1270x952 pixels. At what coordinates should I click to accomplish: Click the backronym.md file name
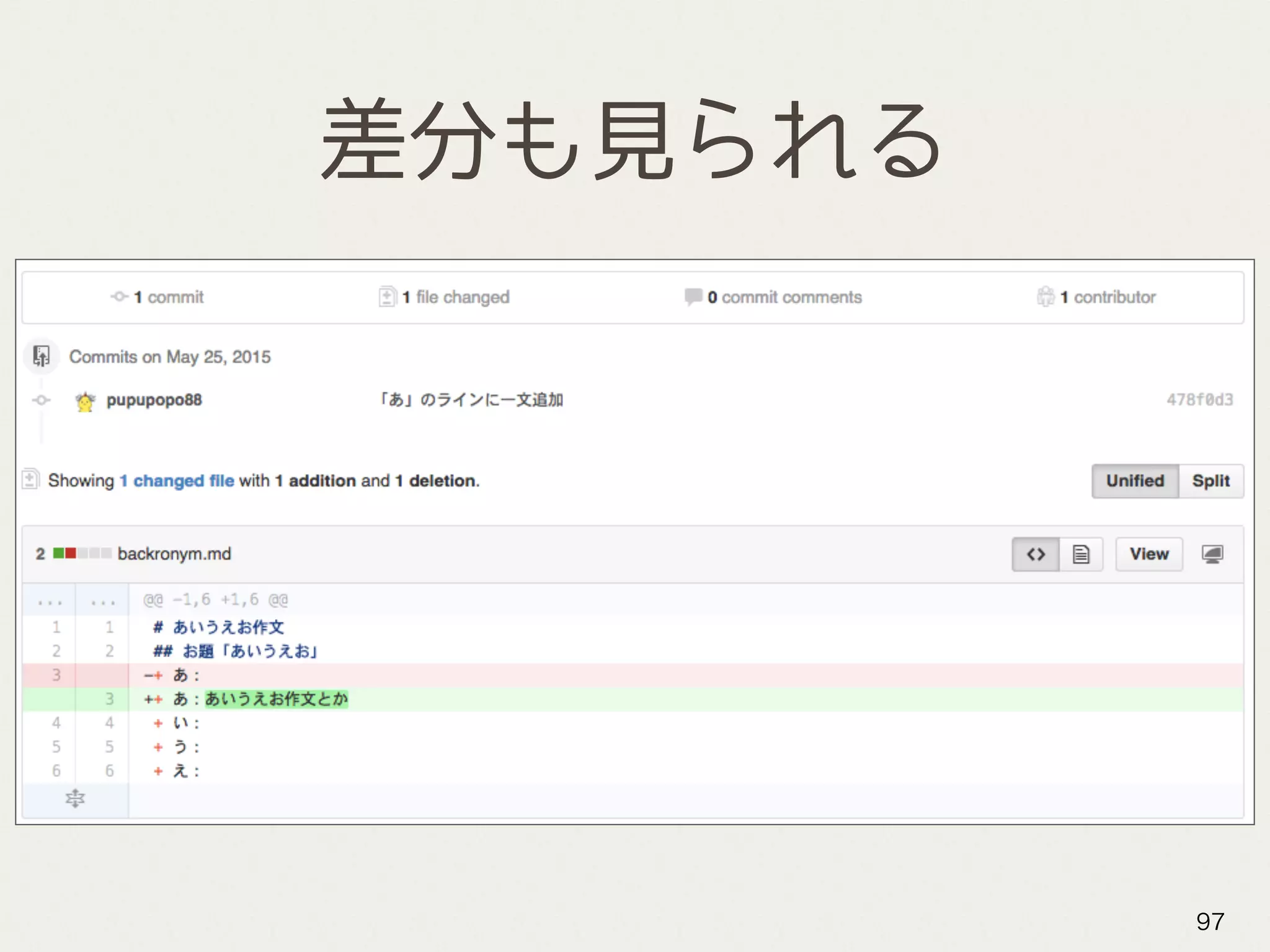pos(174,554)
